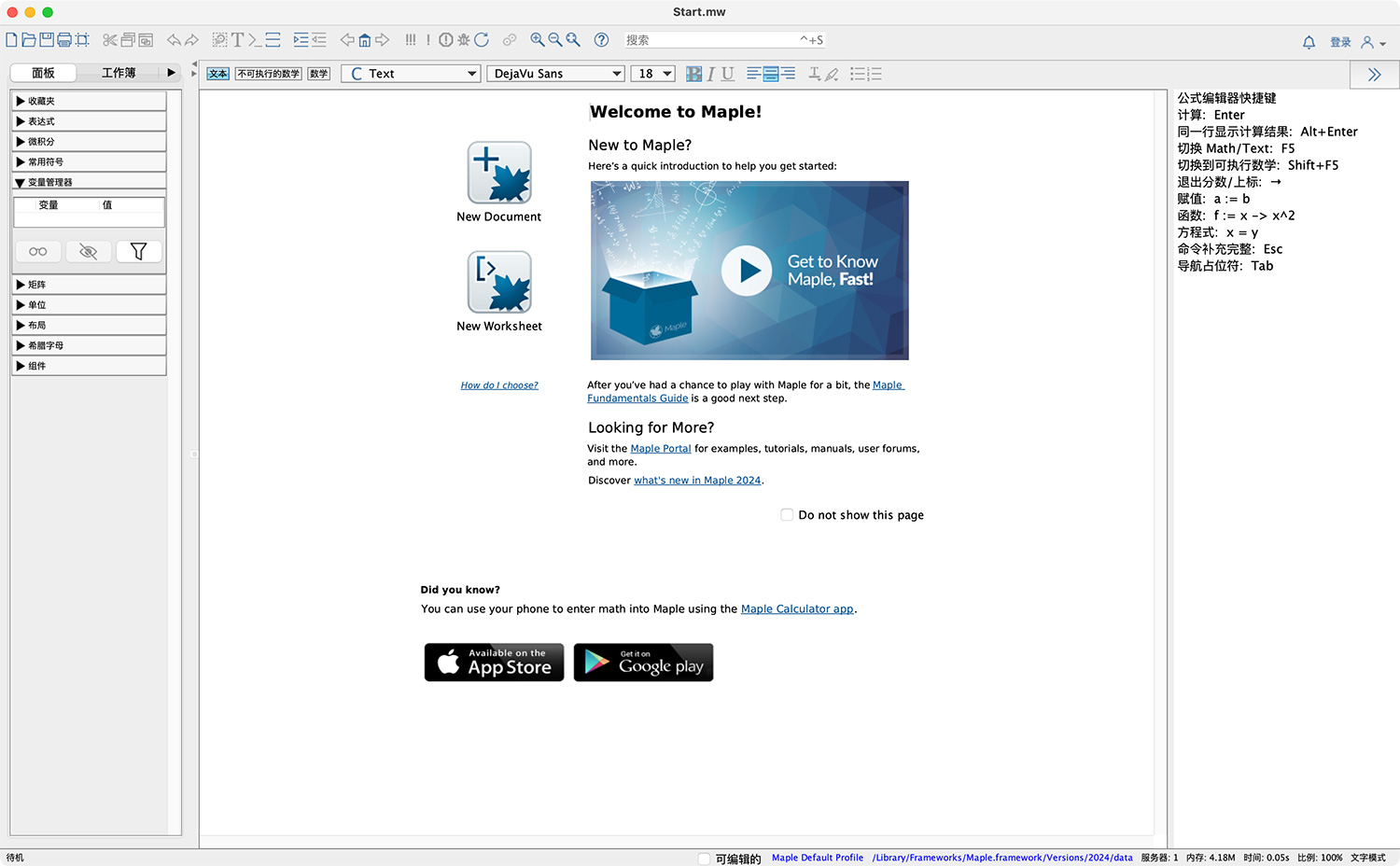Image resolution: width=1400 pixels, height=866 pixels.
Task: Check the Do not show this page box
Action: tap(787, 514)
